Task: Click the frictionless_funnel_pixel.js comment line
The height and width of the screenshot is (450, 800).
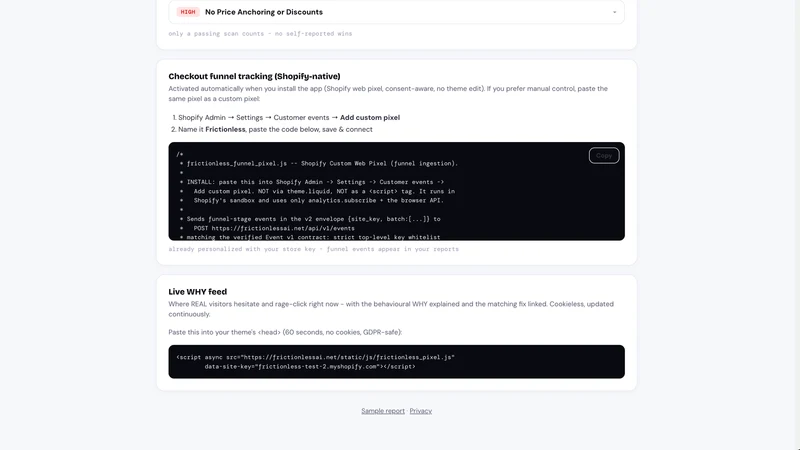Action: [x=322, y=163]
